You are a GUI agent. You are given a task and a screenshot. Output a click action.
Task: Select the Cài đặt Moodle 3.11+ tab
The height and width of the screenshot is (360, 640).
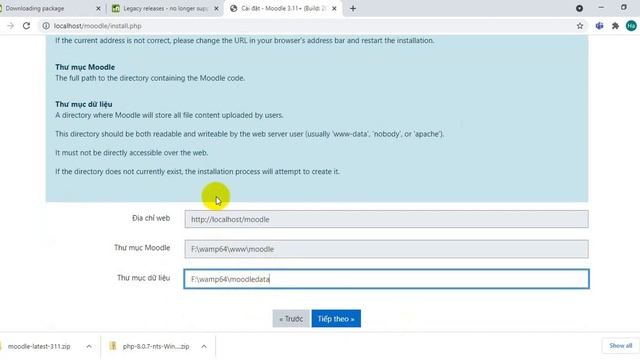(282, 8)
